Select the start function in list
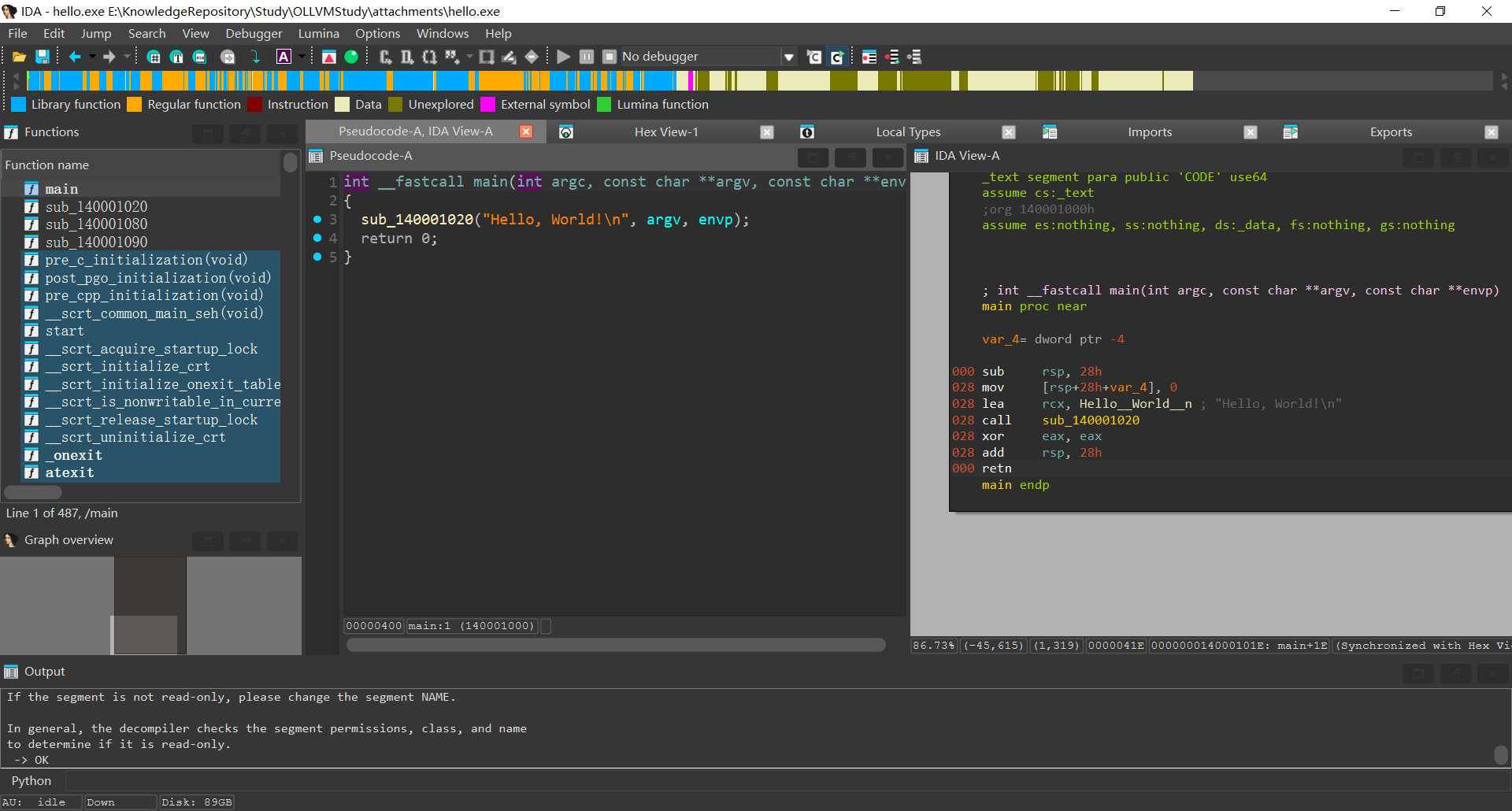 [x=65, y=331]
